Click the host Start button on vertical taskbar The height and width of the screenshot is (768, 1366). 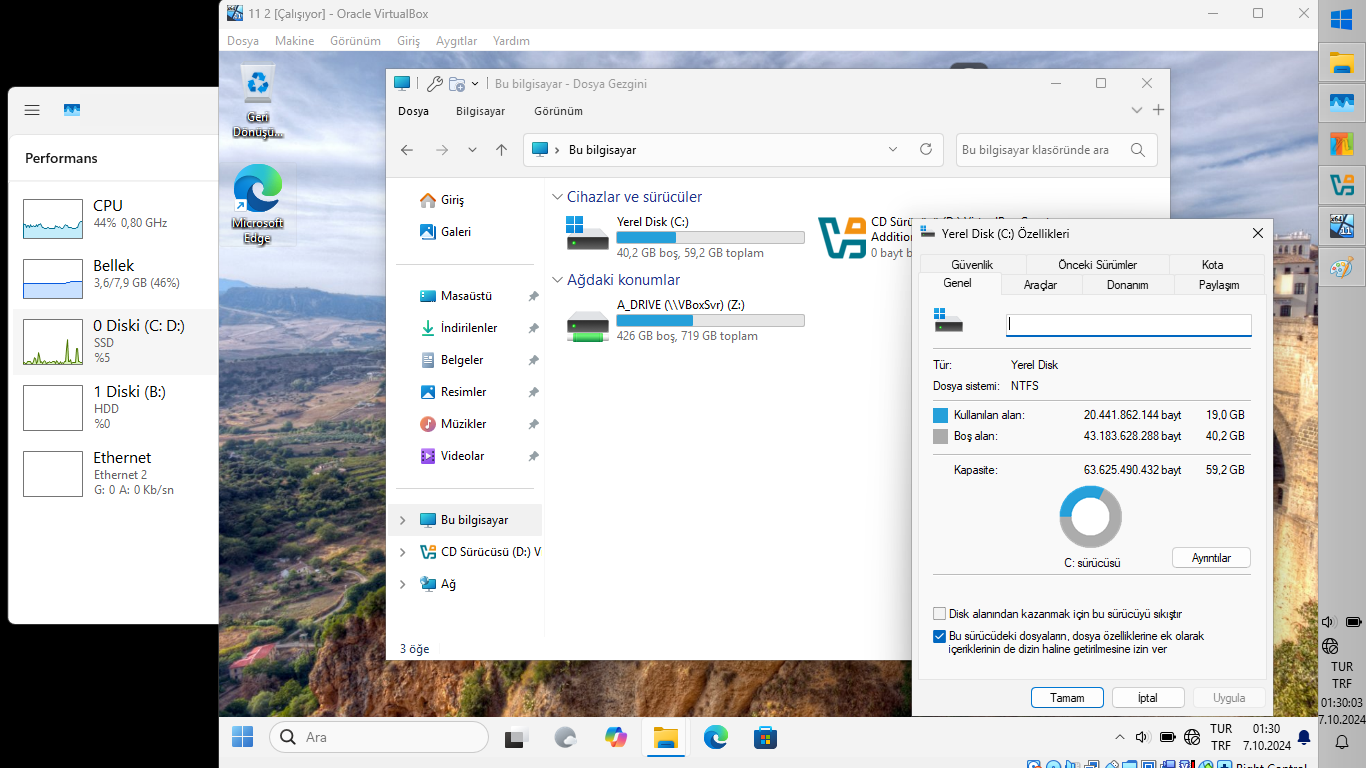tap(1342, 20)
